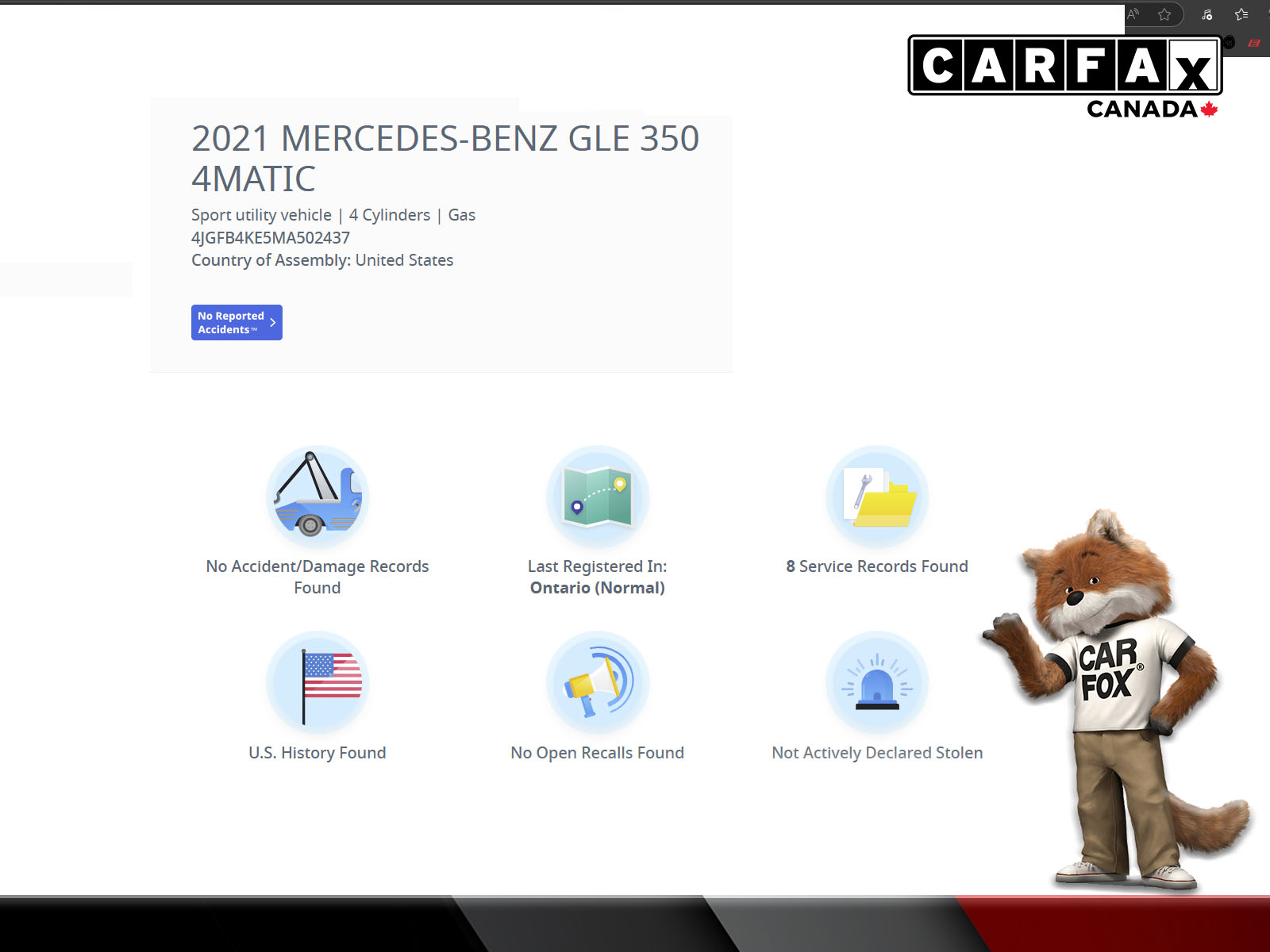Click 'Ontario (Normal)' registration text

pyautogui.click(x=598, y=588)
